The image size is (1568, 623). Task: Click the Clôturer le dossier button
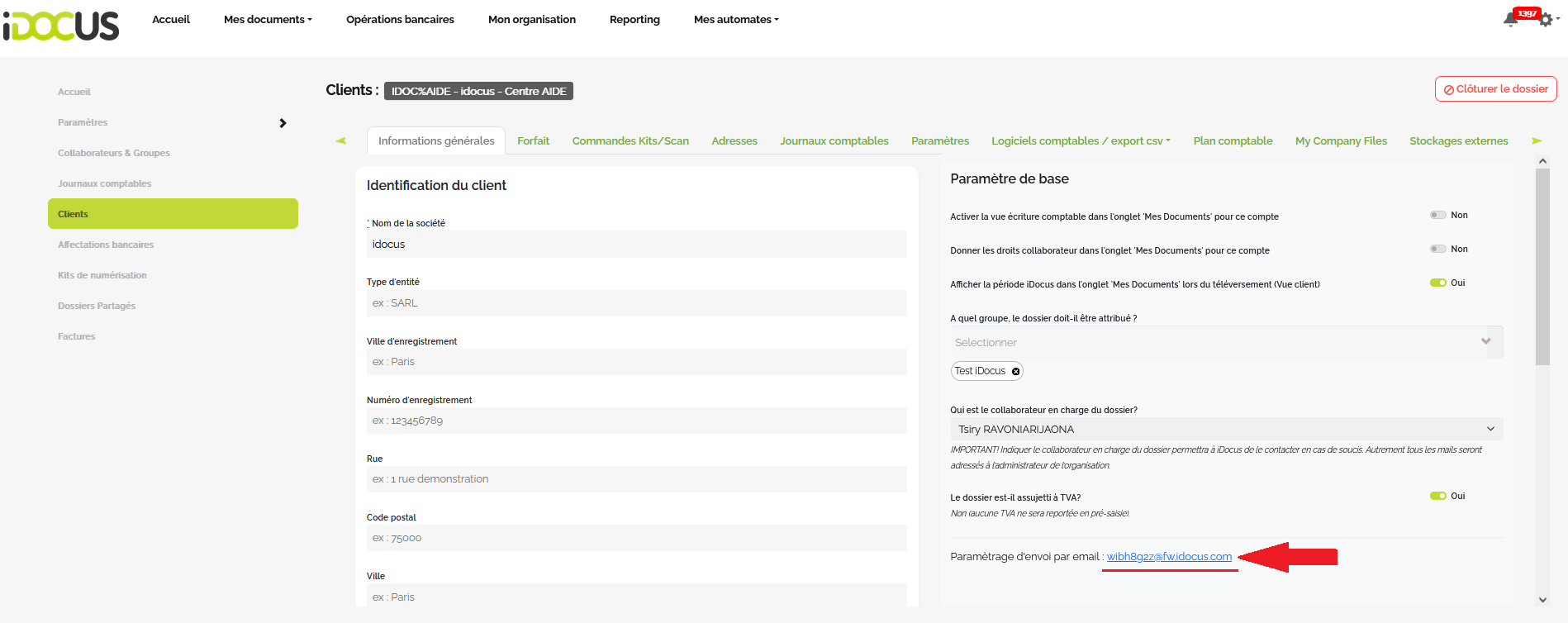pyautogui.click(x=1495, y=89)
